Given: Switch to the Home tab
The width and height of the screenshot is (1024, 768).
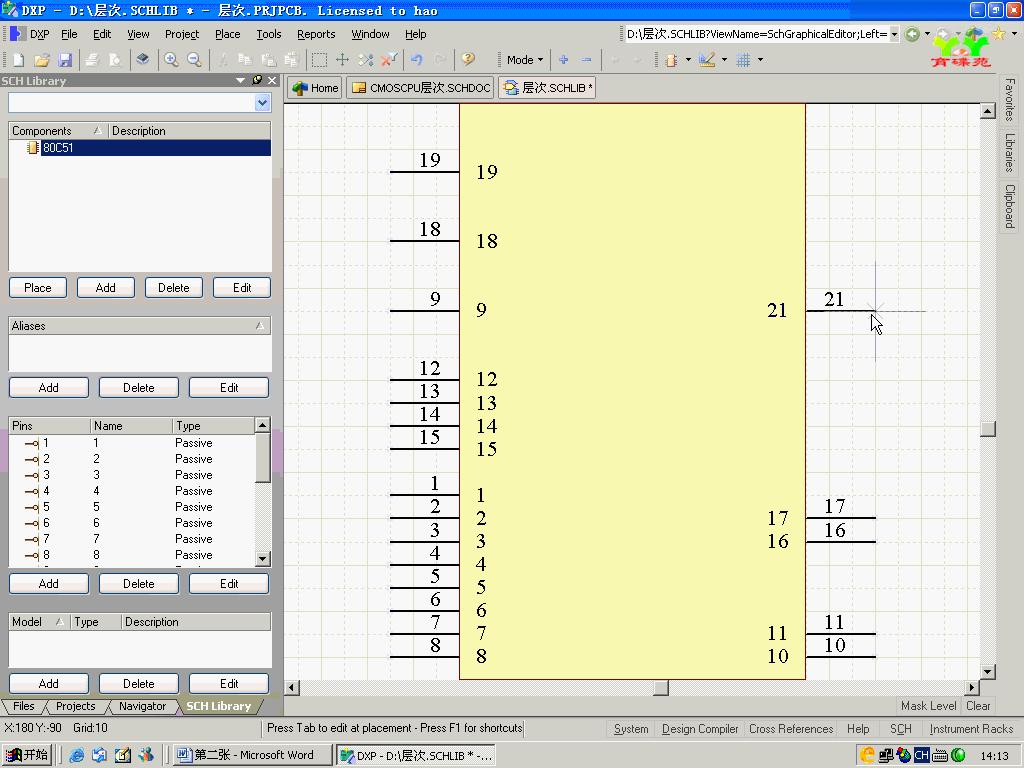Looking at the screenshot, I should [x=315, y=88].
